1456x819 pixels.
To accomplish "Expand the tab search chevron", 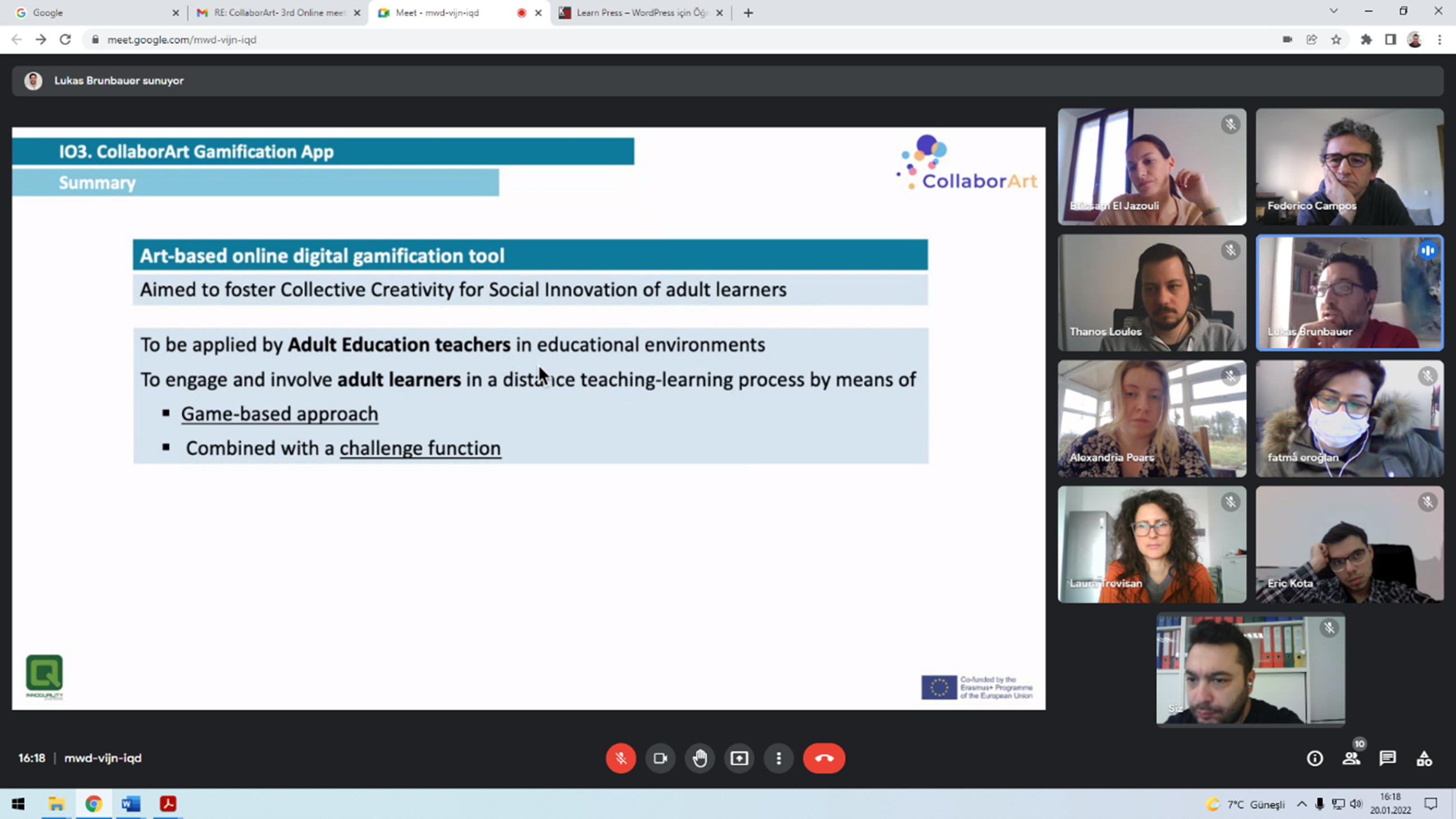I will click(1334, 11).
